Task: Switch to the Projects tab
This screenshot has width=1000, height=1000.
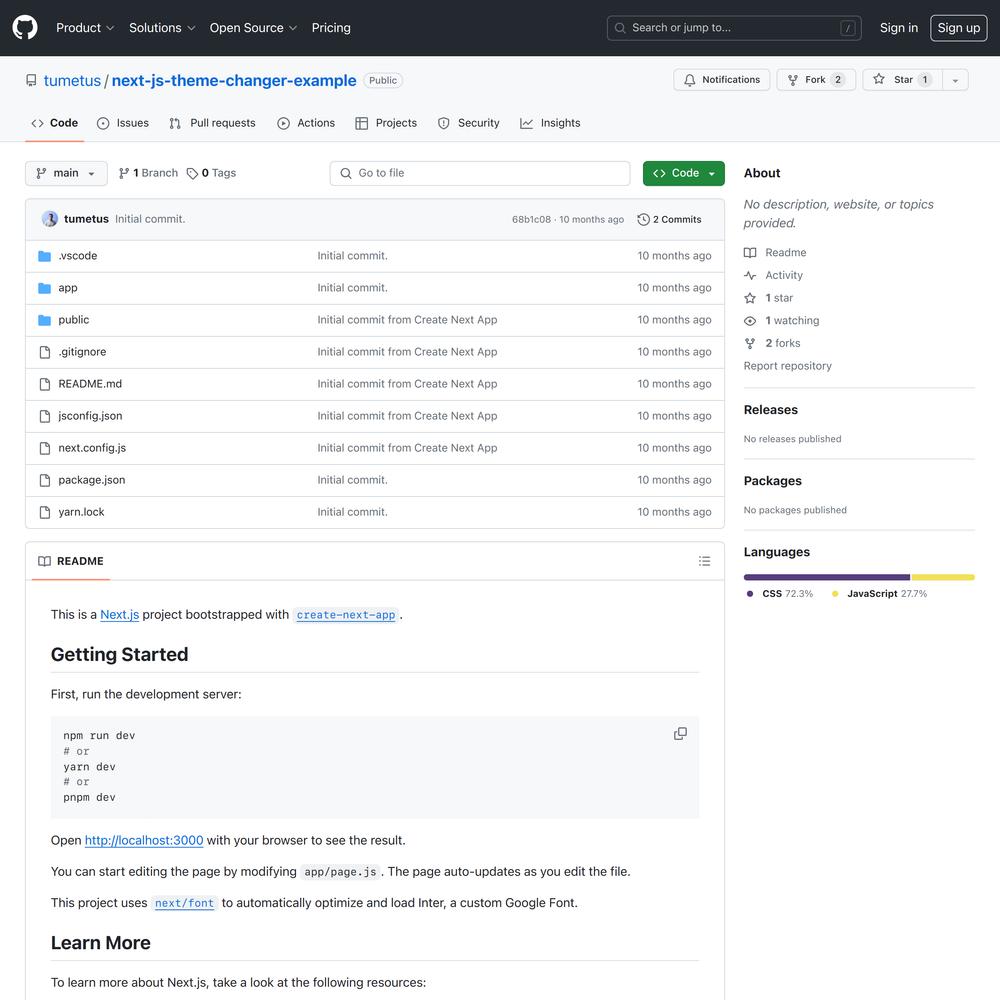Action: click(x=386, y=123)
